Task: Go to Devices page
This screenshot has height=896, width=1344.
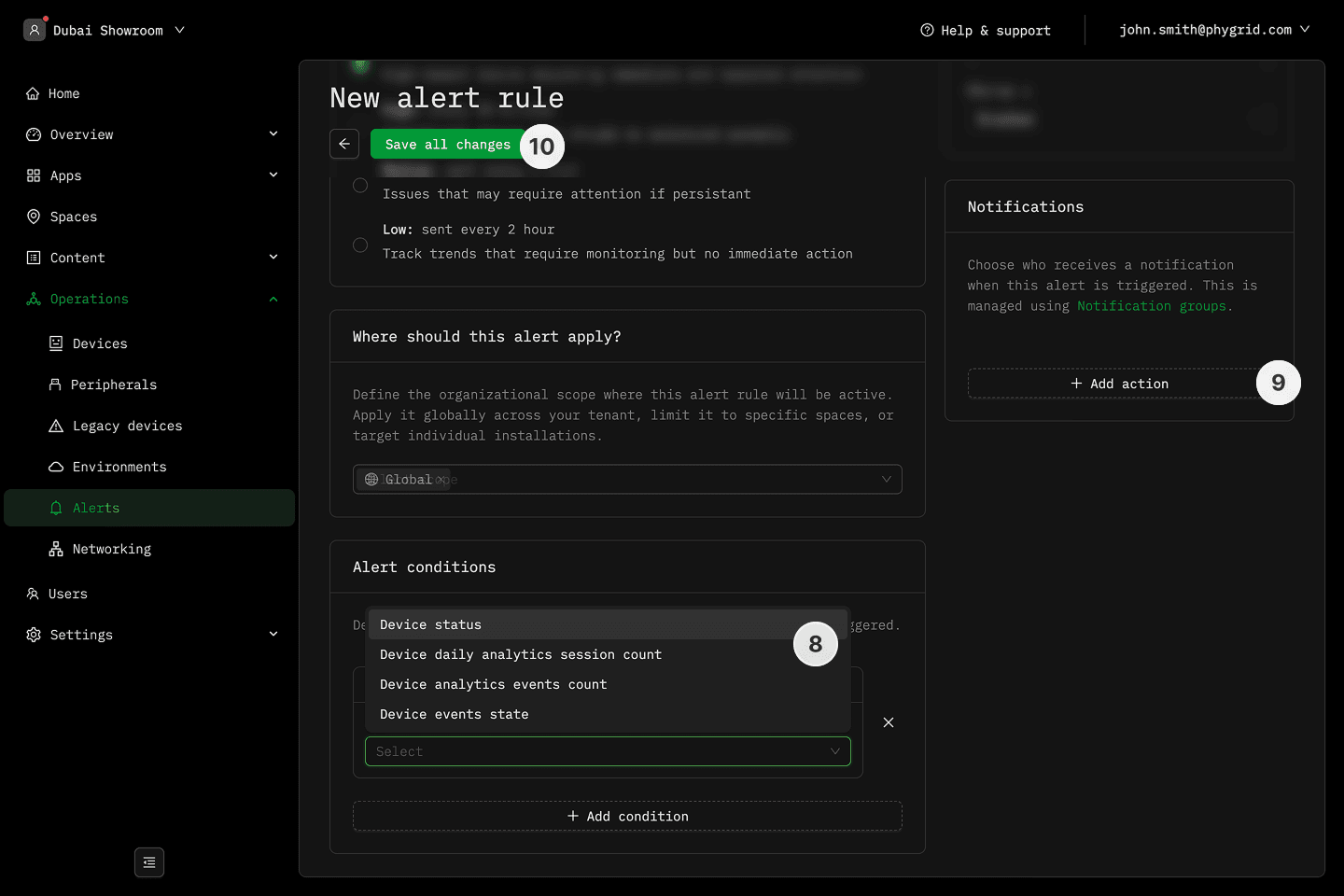Action: coord(100,343)
